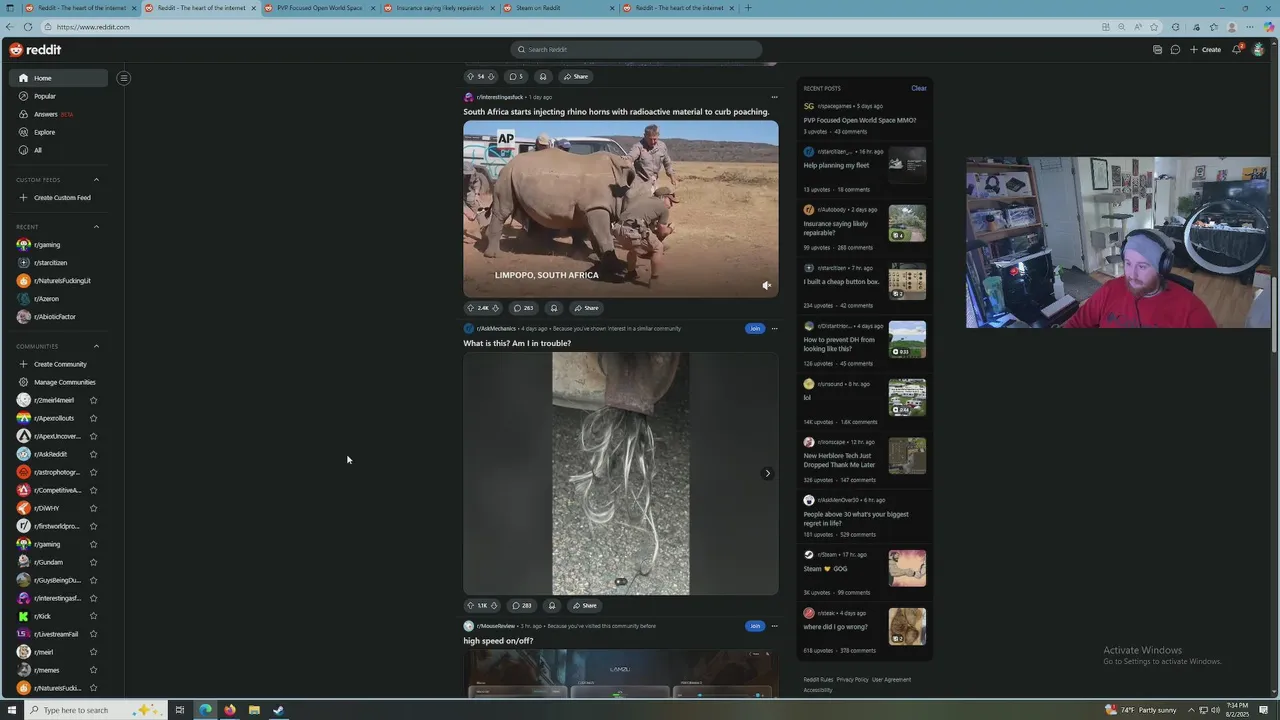Open more options for the AskMechanics post

[774, 328]
